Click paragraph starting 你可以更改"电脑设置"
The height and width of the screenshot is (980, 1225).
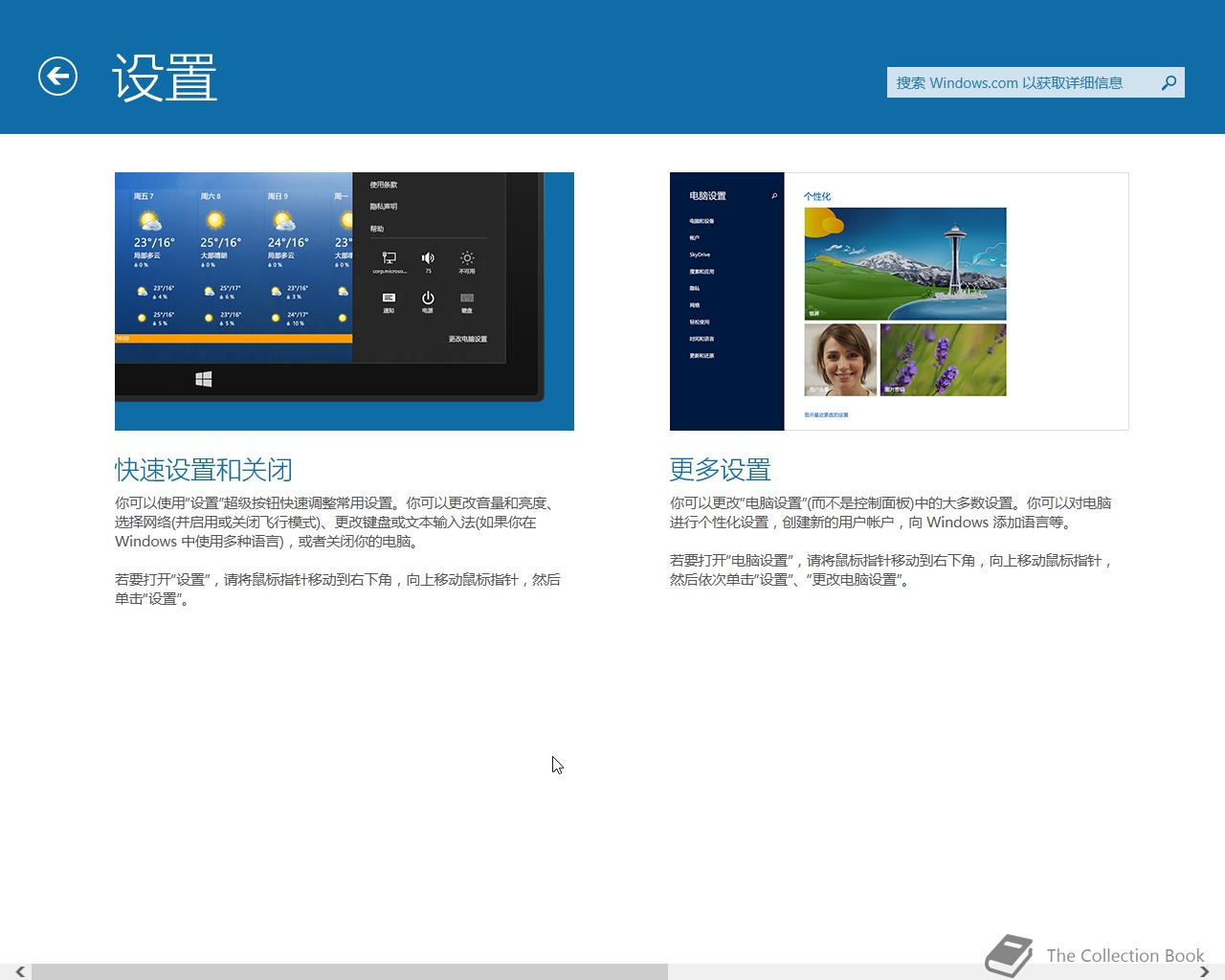pyautogui.click(x=891, y=512)
